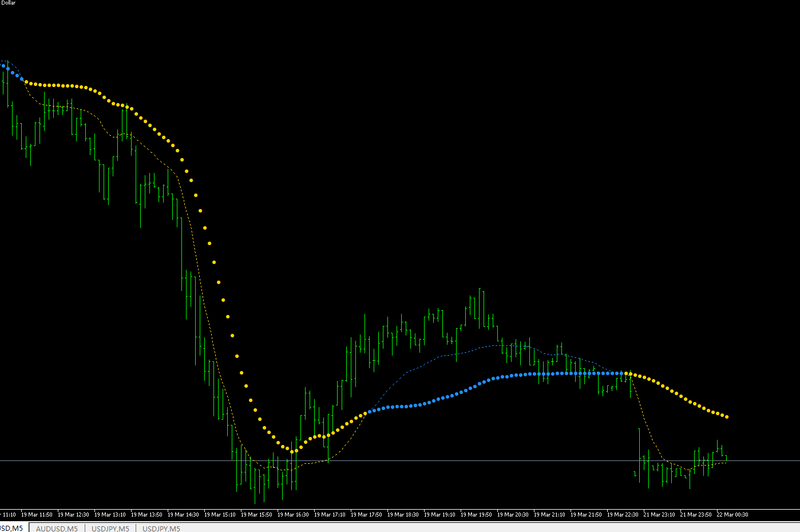Select the active chart tab ending in SD,M5
This screenshot has width=800, height=532.
(13, 528)
